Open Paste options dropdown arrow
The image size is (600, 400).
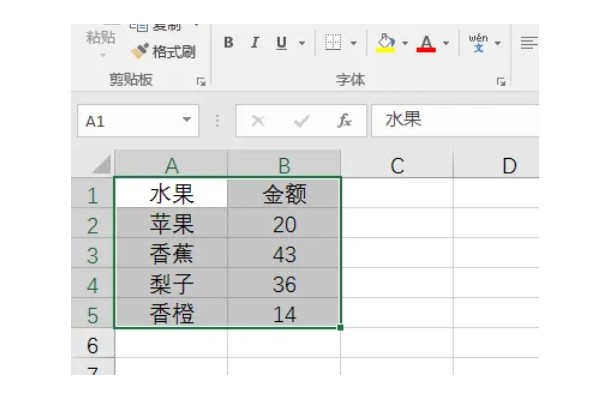pyautogui.click(x=103, y=55)
